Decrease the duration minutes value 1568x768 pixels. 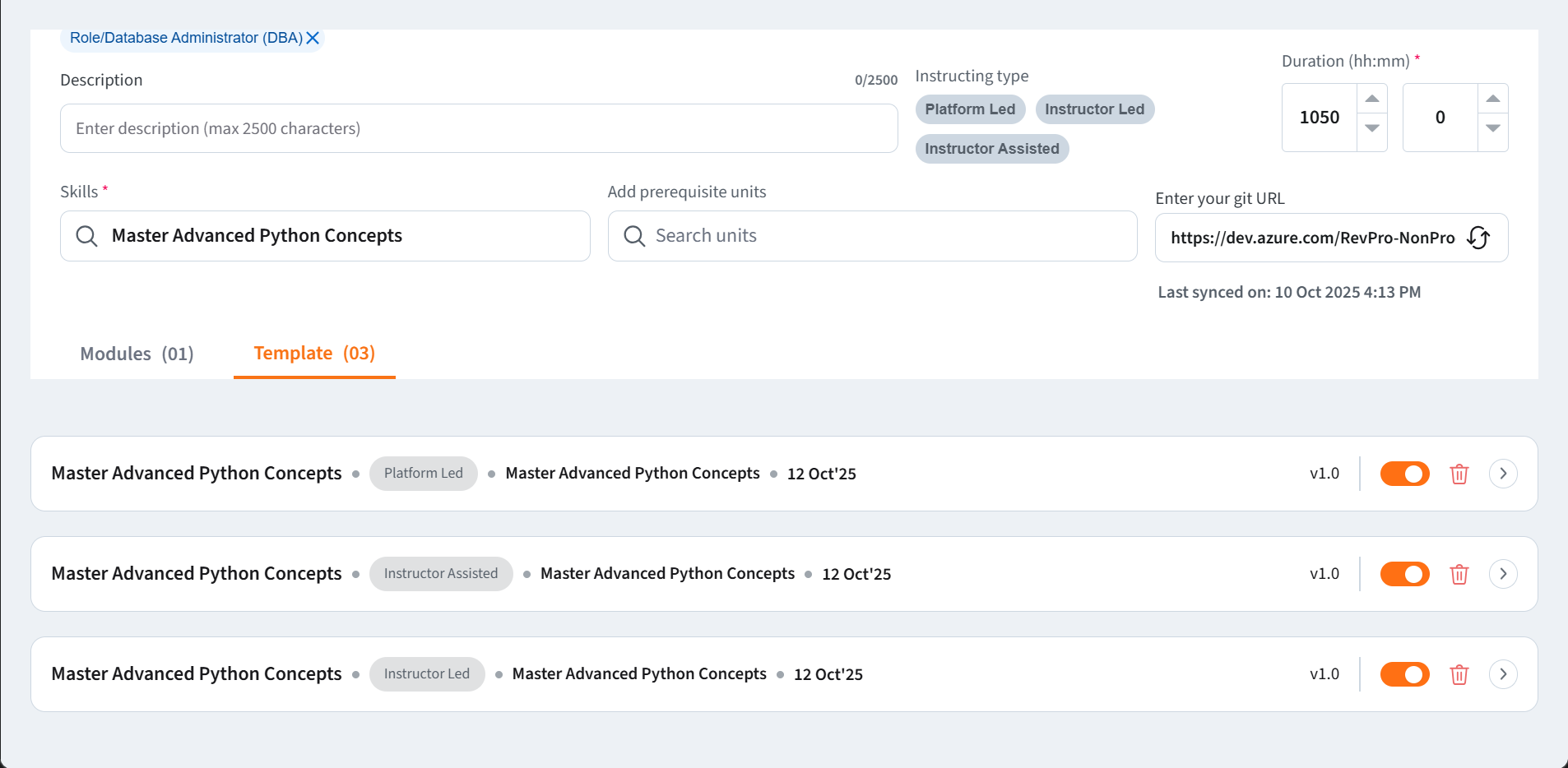click(1492, 129)
